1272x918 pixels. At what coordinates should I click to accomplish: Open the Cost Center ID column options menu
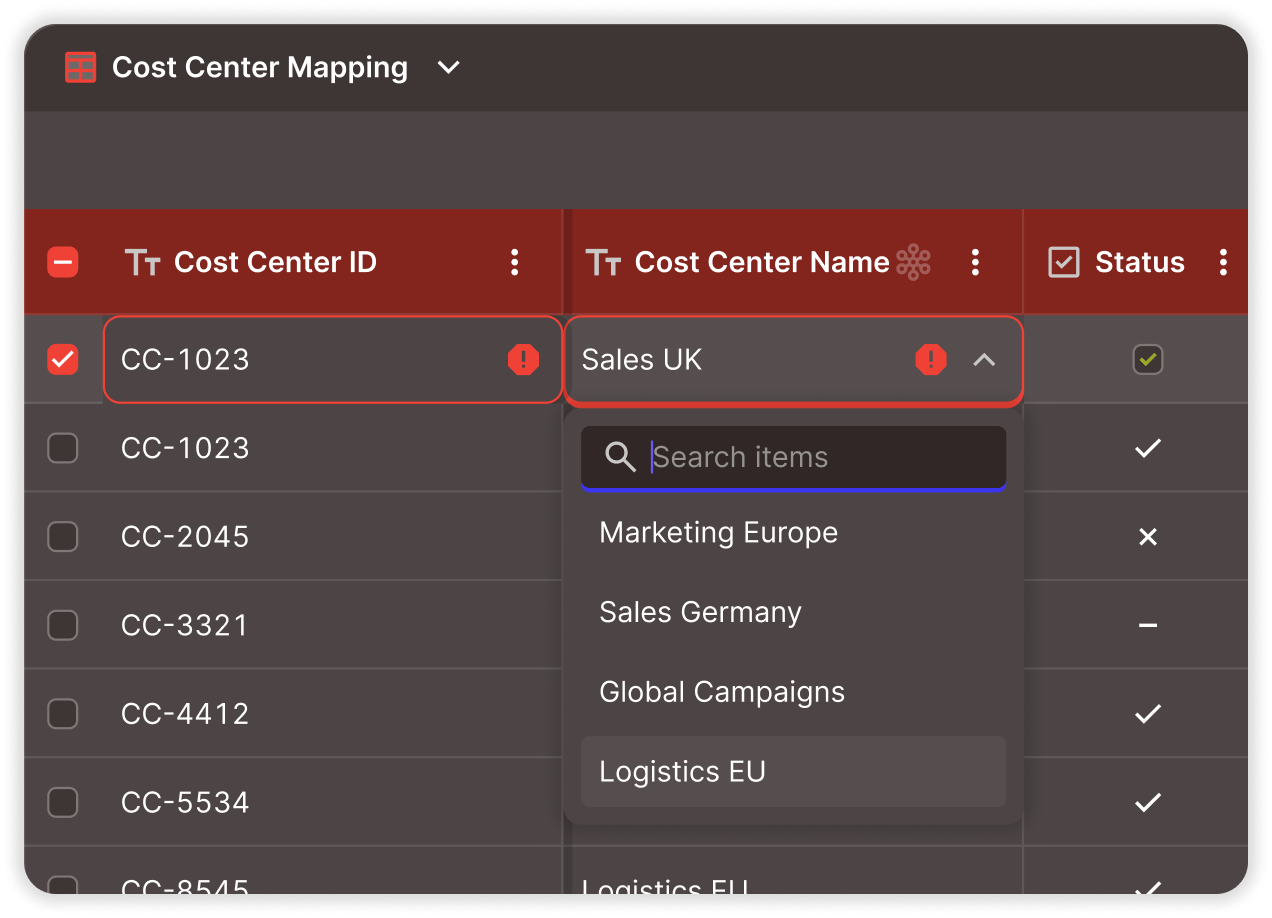coord(514,263)
